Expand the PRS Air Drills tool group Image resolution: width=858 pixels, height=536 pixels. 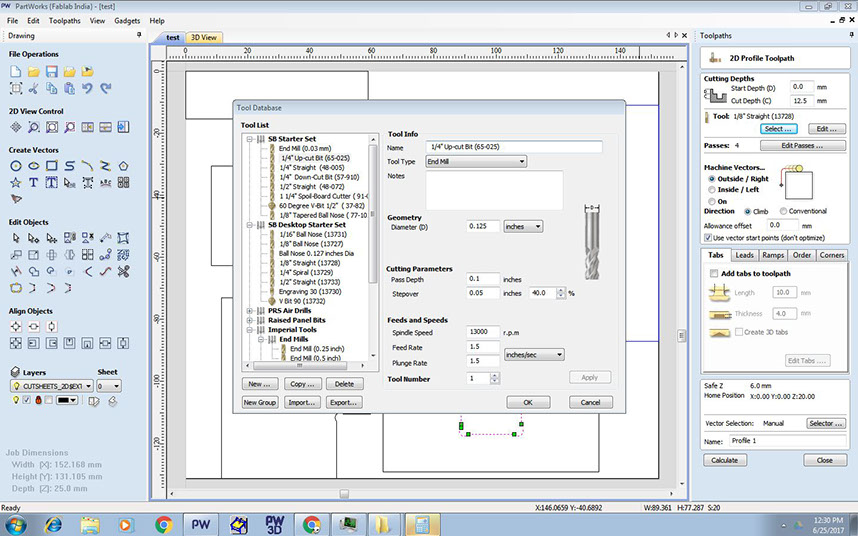click(x=249, y=310)
